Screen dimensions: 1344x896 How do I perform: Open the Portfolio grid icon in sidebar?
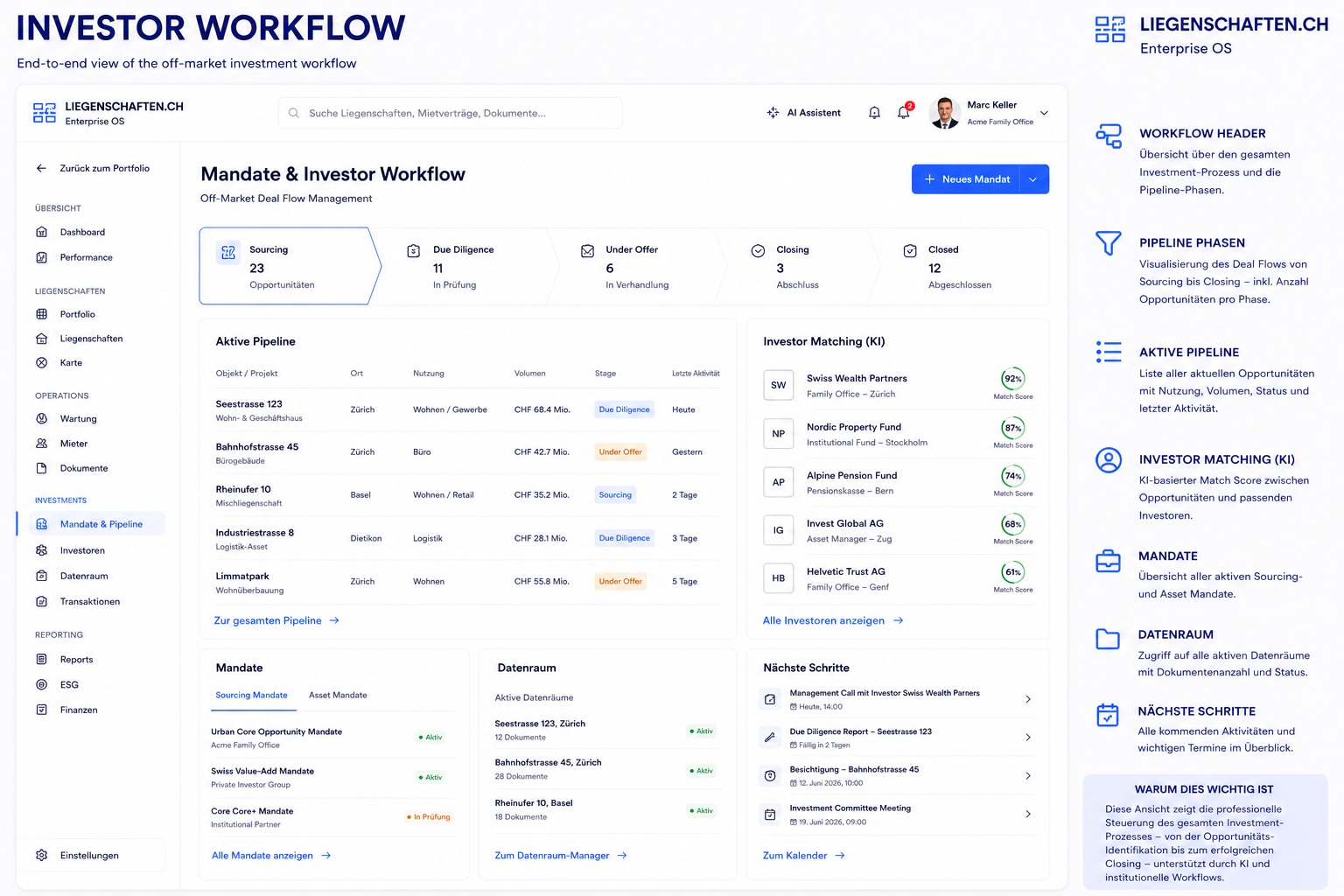coord(41,314)
